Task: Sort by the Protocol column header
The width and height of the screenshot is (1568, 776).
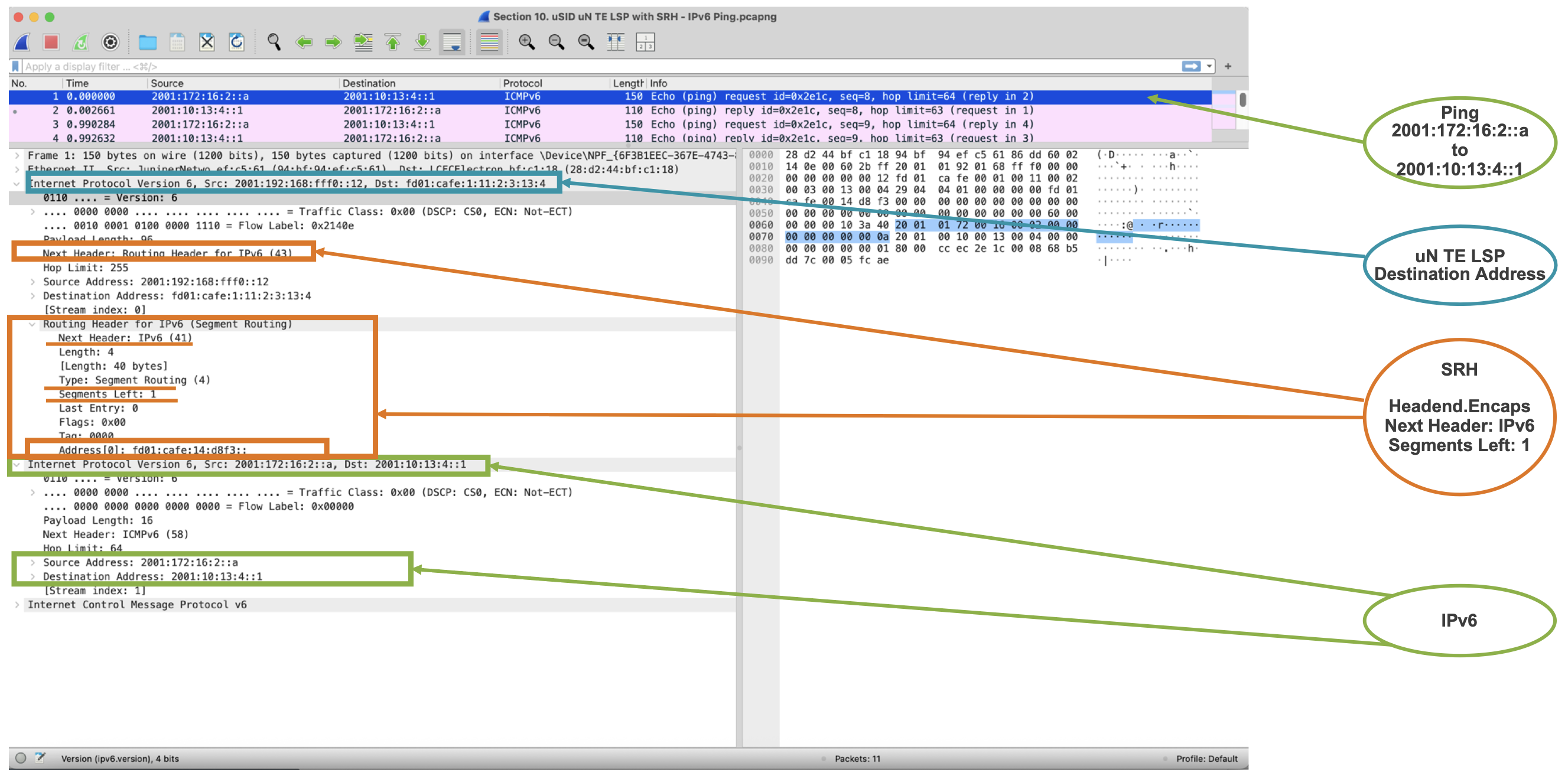Action: point(555,83)
